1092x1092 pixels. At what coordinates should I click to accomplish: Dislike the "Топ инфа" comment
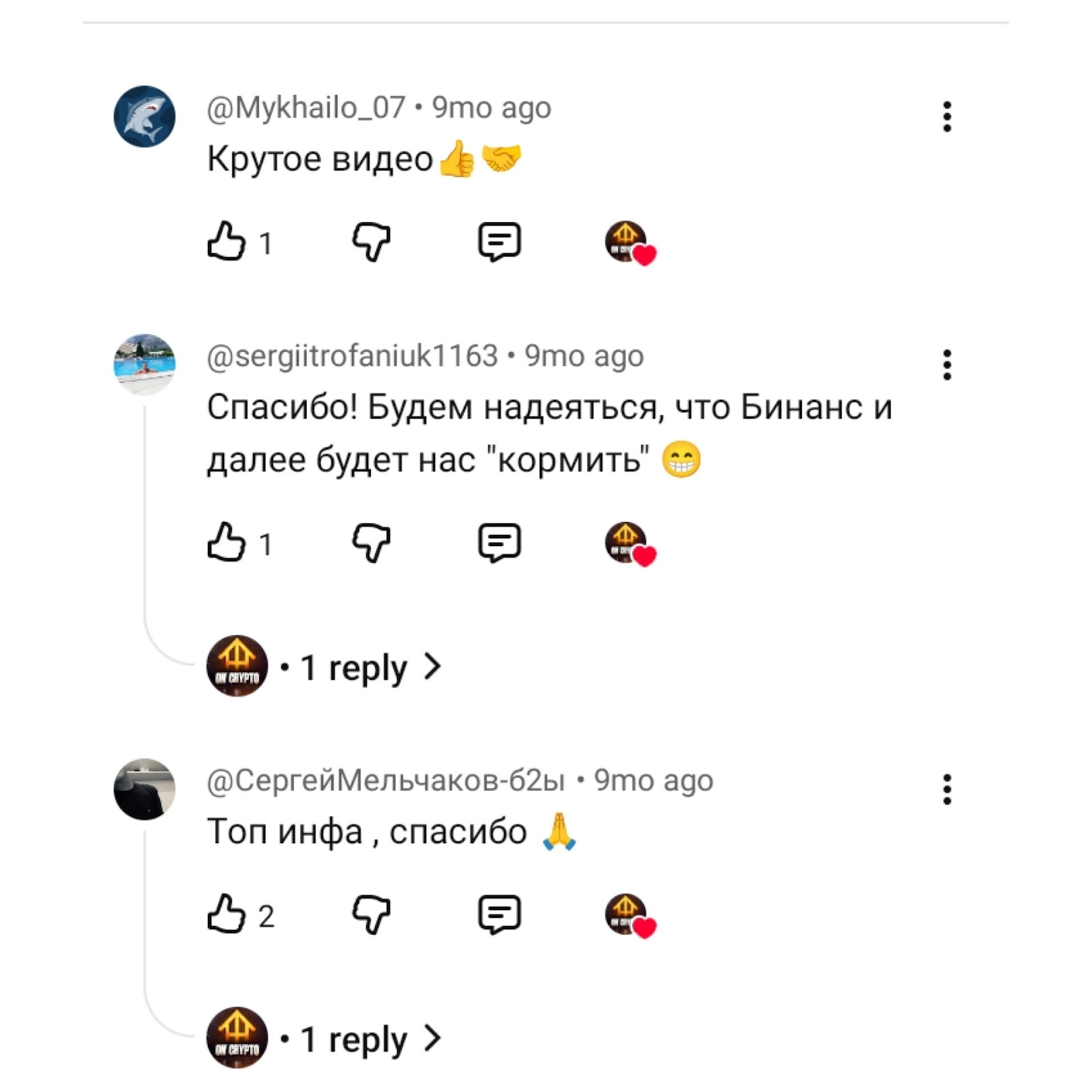[371, 915]
